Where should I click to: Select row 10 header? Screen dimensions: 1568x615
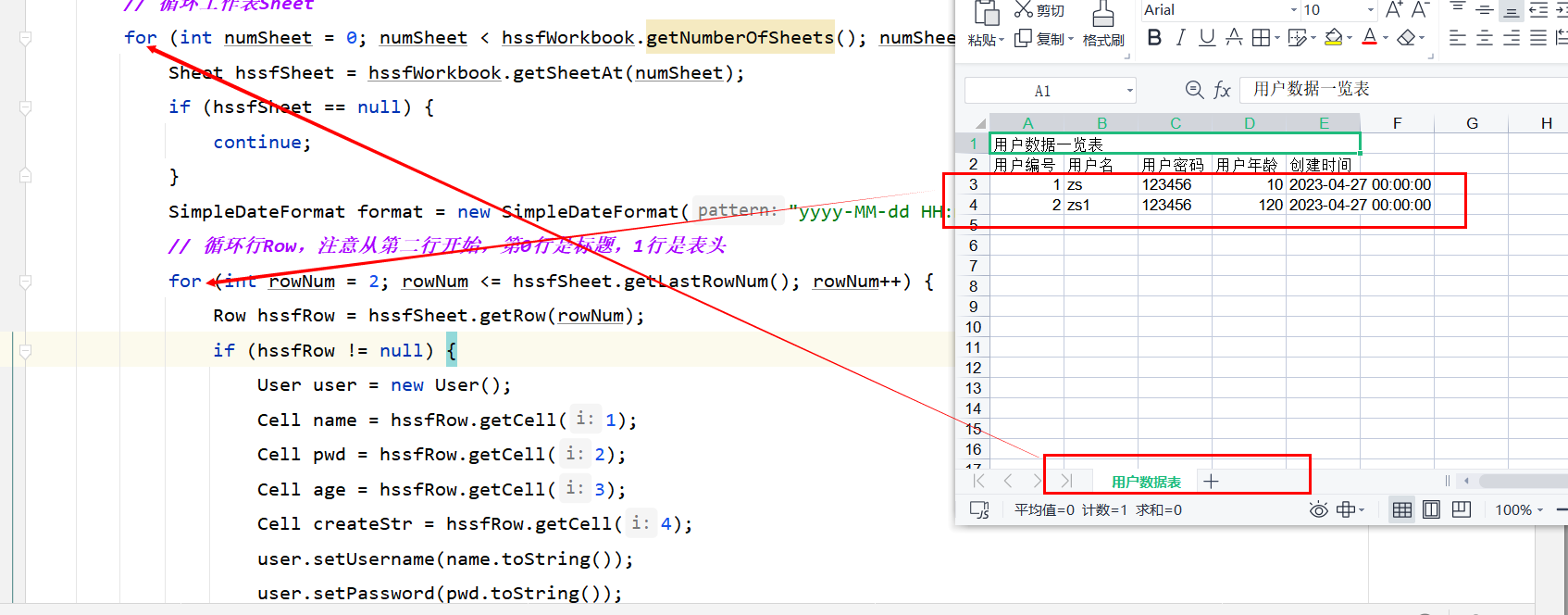tap(973, 327)
